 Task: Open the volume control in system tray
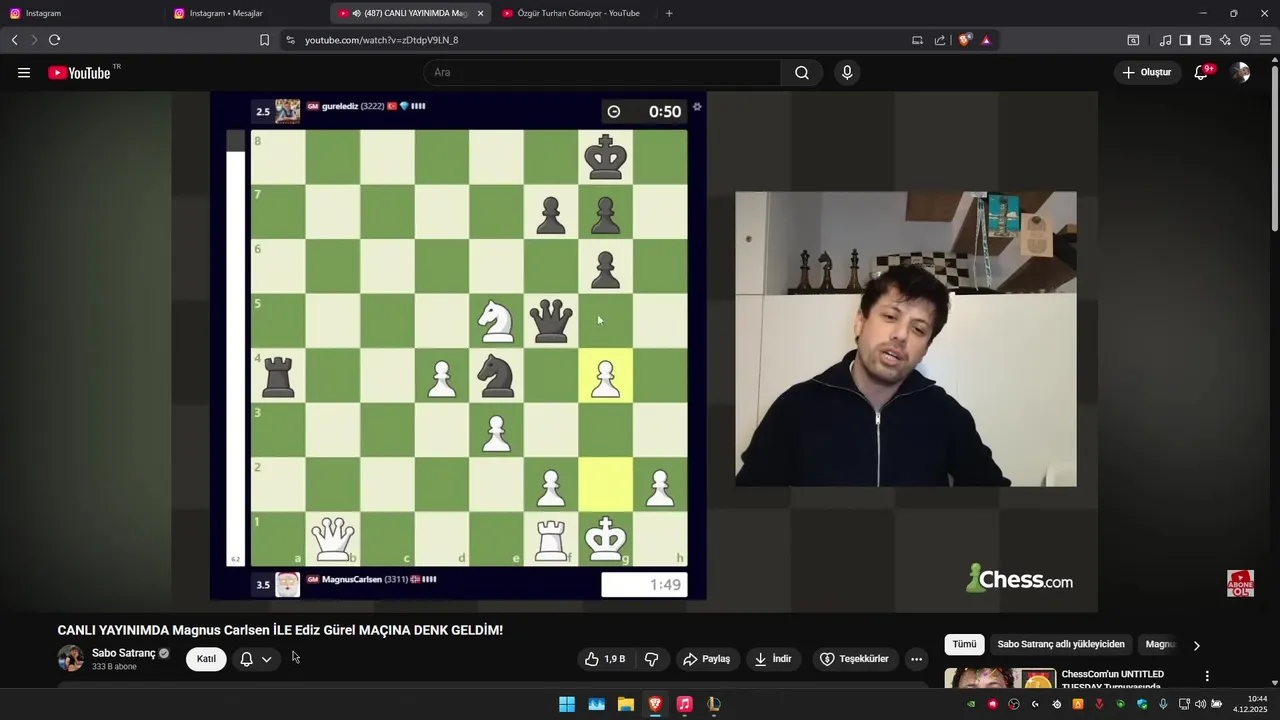pos(1200,704)
